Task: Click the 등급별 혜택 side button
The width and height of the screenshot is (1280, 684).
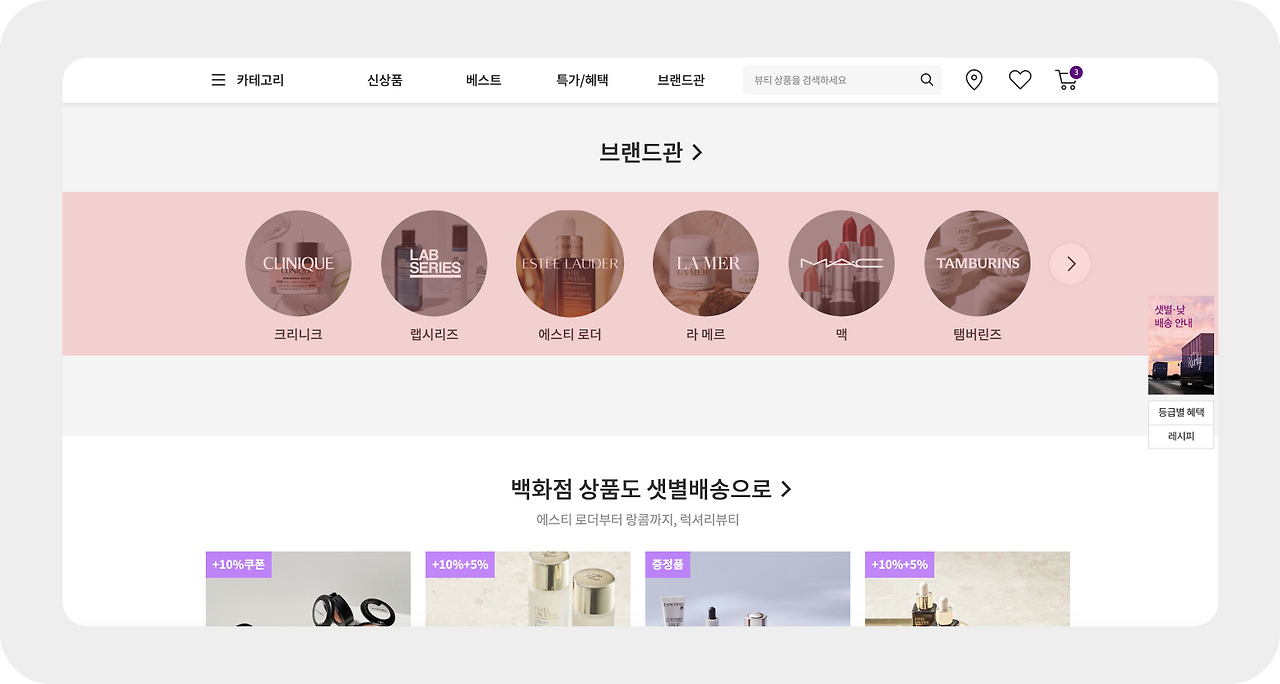Action: [x=1181, y=412]
